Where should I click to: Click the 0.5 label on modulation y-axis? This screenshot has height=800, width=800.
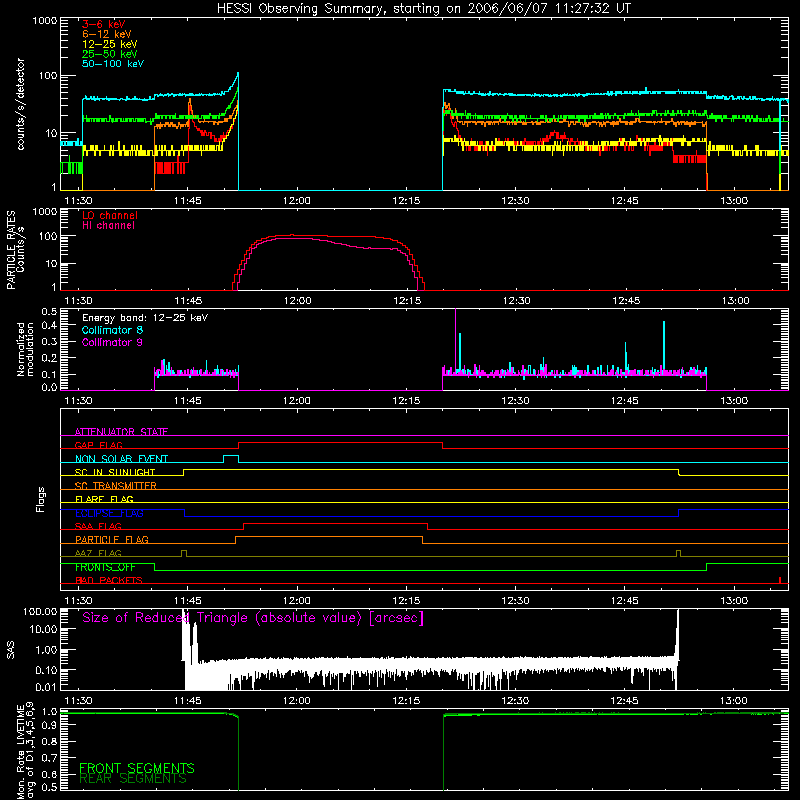coord(49,312)
